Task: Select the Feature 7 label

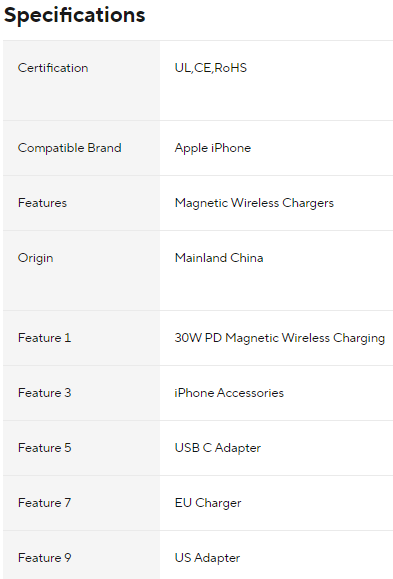Action: click(x=44, y=503)
